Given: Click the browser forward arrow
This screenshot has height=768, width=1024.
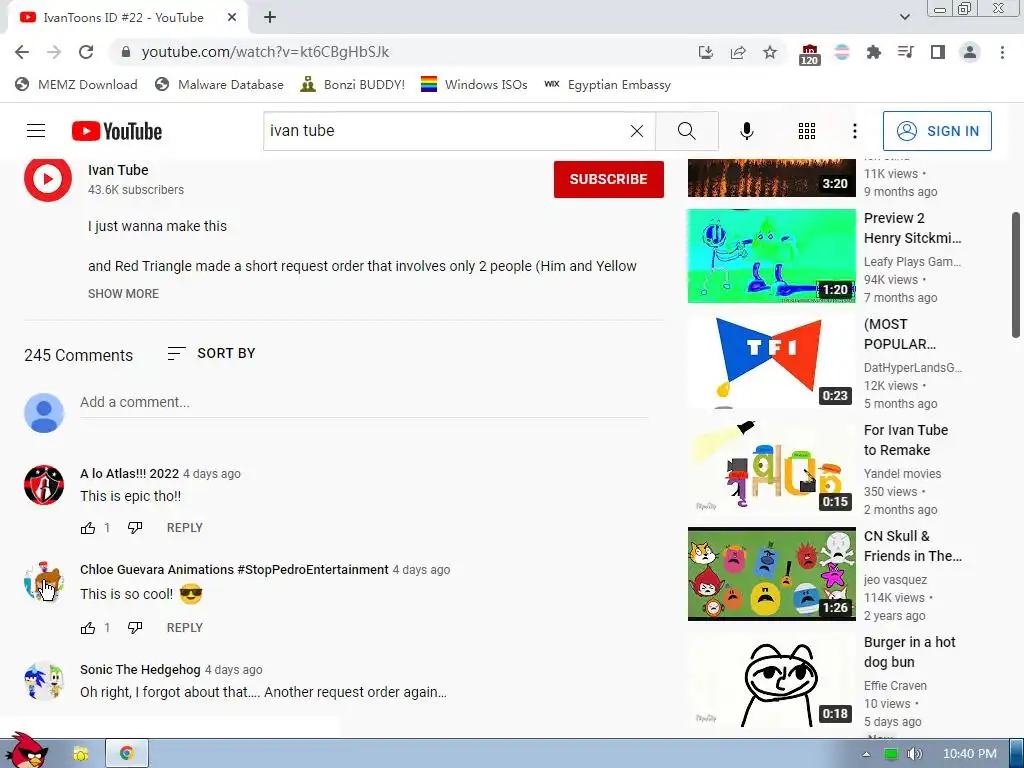Looking at the screenshot, I should click(x=54, y=52).
